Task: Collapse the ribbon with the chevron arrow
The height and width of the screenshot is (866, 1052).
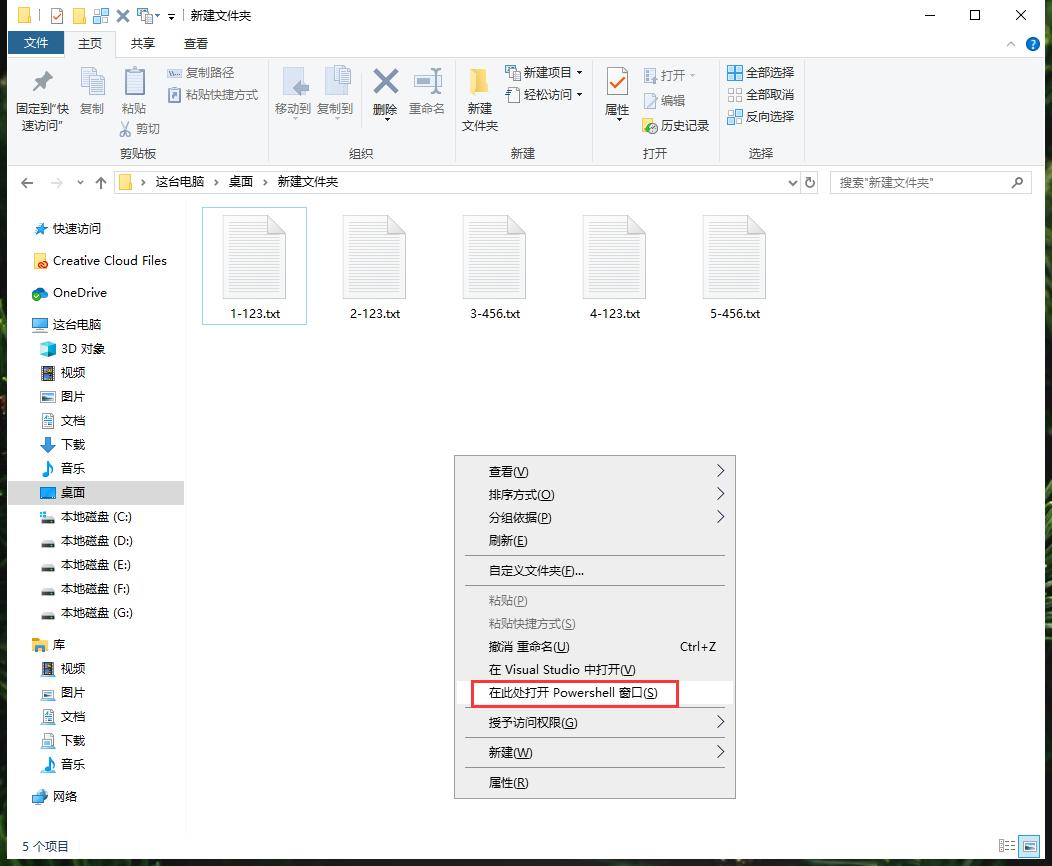Action: (x=1010, y=44)
